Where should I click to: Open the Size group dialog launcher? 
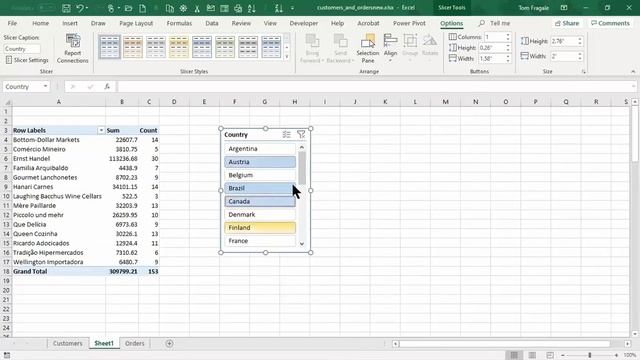tap(584, 71)
